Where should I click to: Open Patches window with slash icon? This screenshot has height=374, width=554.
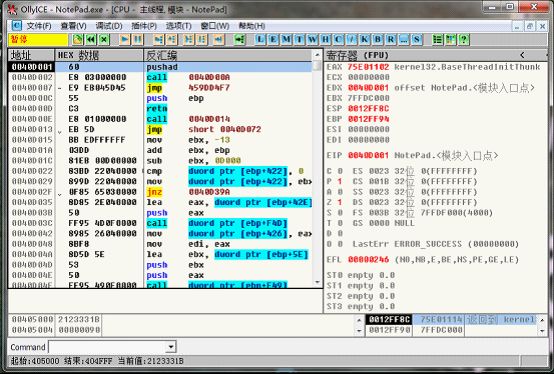[352, 39]
